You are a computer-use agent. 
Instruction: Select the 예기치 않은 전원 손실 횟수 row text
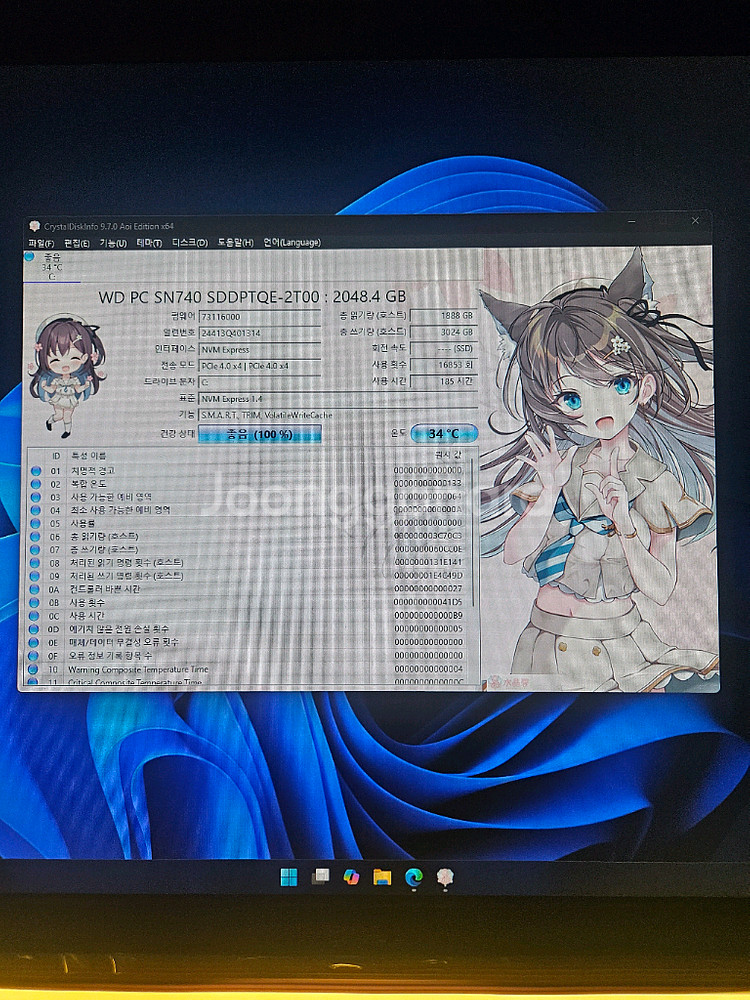pyautogui.click(x=119, y=629)
